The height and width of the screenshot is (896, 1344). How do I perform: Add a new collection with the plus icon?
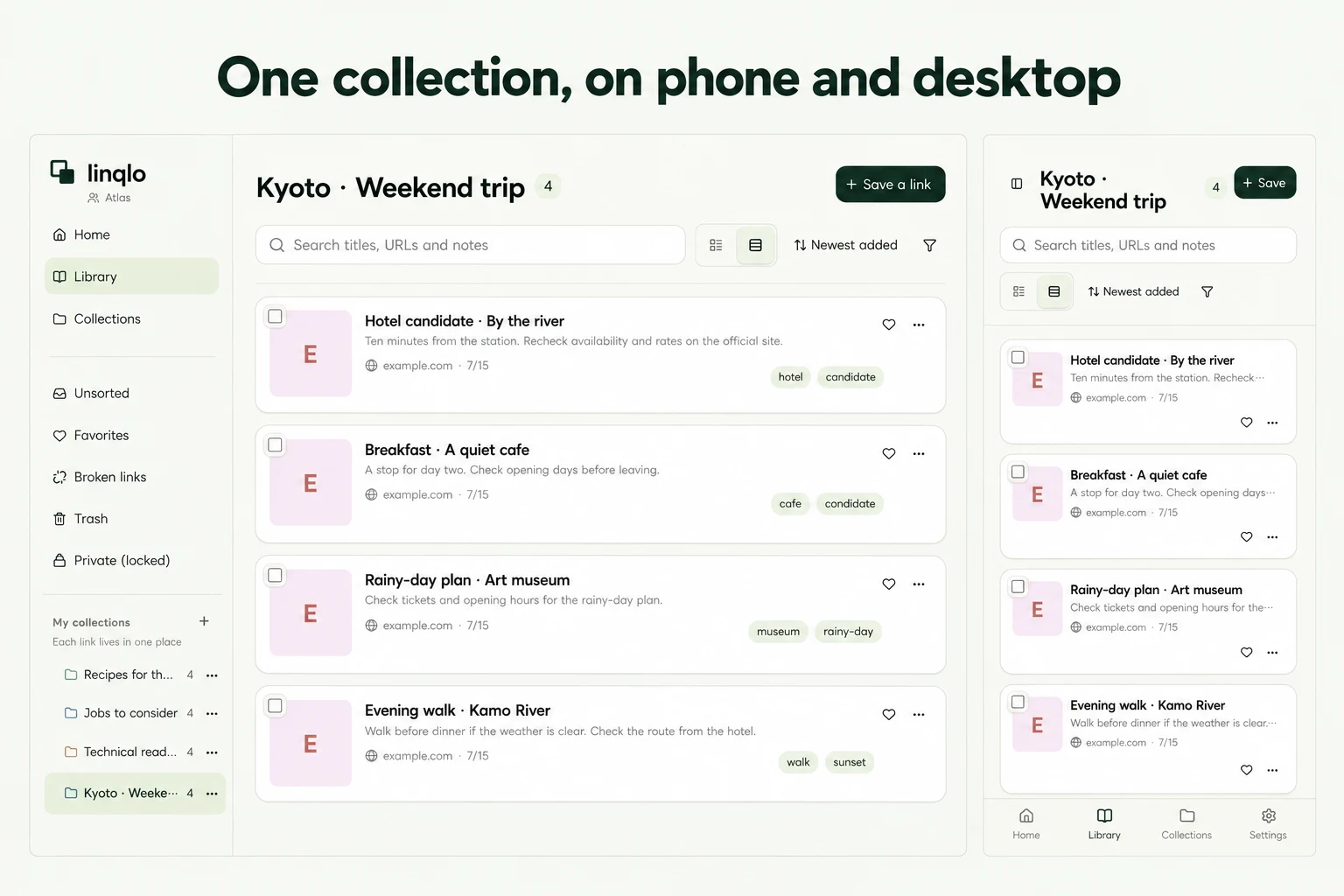[x=204, y=621]
